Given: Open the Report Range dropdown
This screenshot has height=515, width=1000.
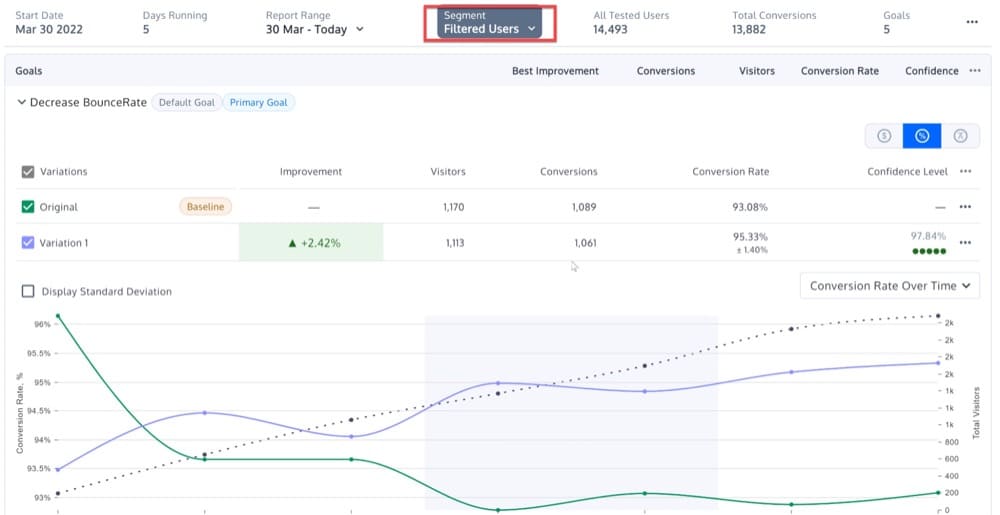Looking at the screenshot, I should [314, 29].
